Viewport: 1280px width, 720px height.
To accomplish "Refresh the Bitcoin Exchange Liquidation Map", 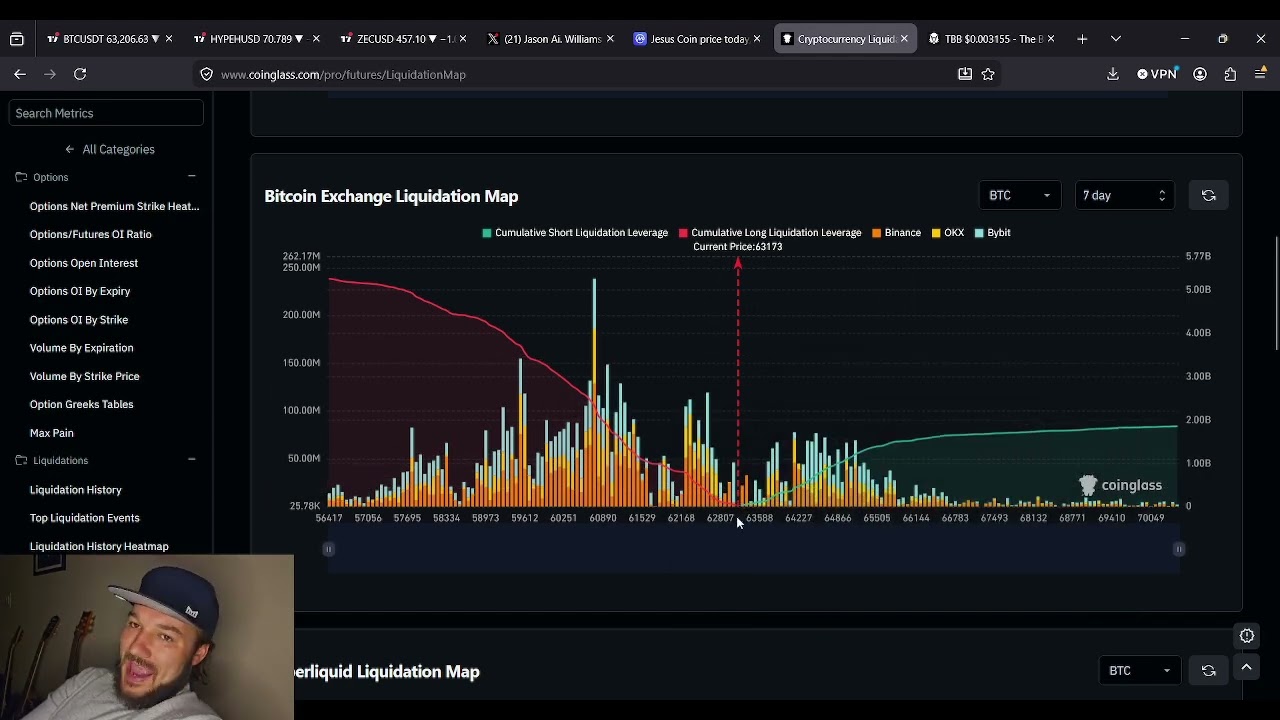I will tap(1208, 196).
